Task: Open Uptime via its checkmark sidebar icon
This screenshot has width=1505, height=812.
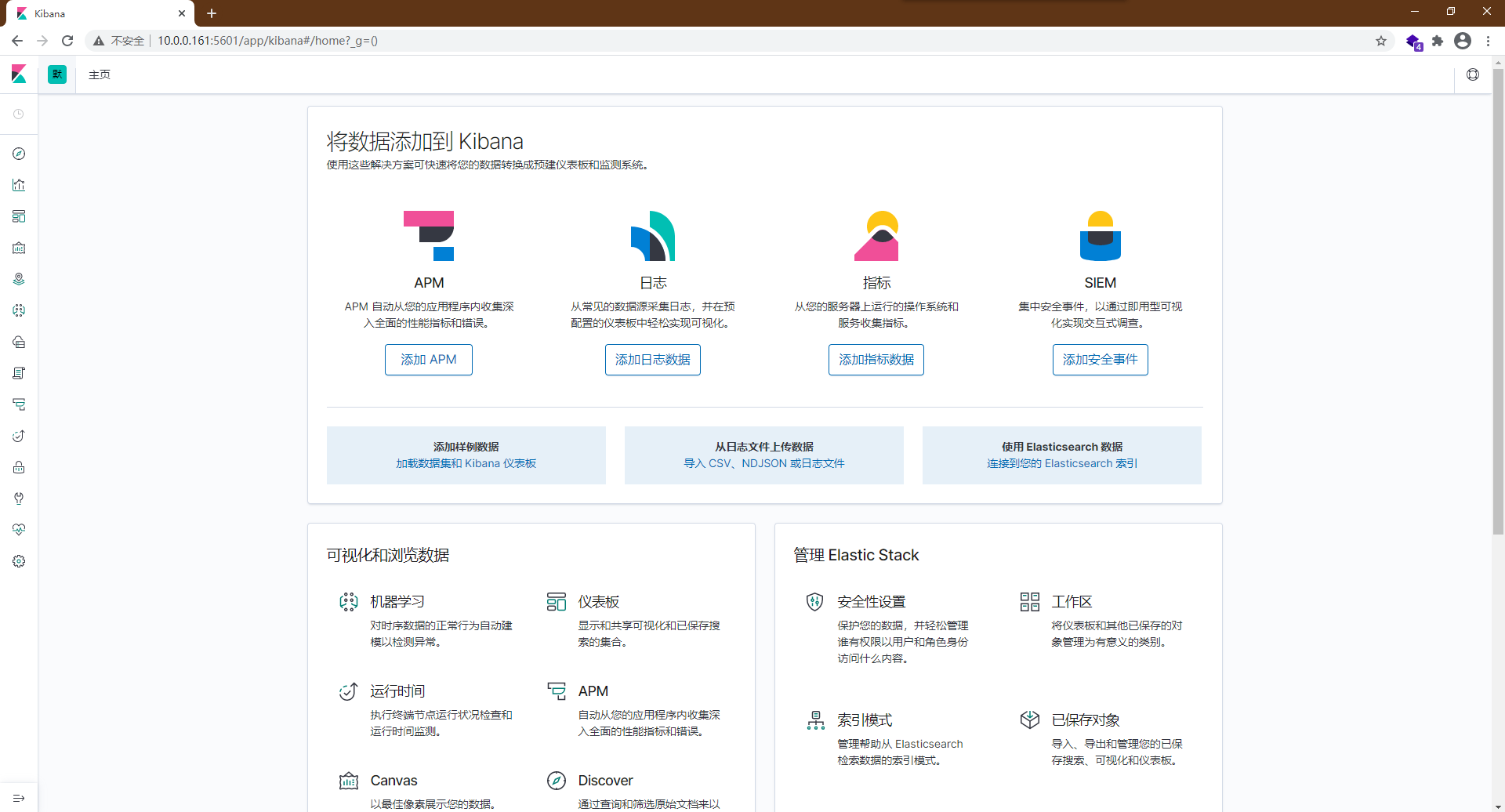Action: point(19,436)
